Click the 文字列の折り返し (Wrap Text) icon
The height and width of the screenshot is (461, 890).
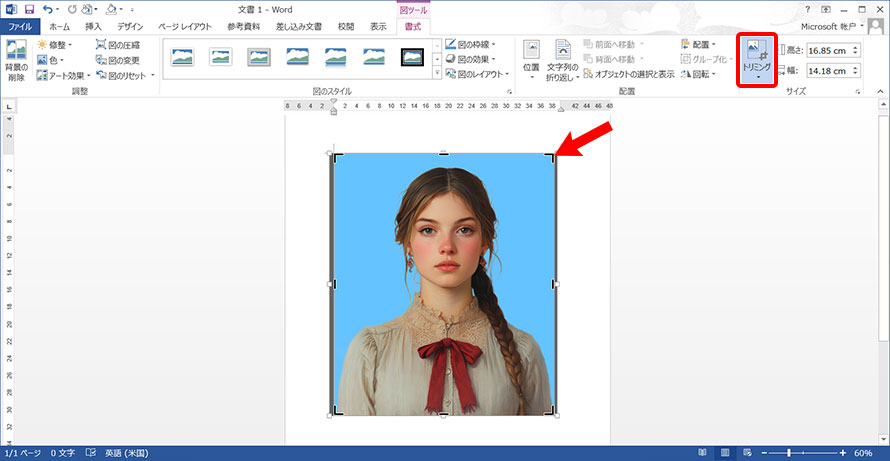[x=564, y=58]
